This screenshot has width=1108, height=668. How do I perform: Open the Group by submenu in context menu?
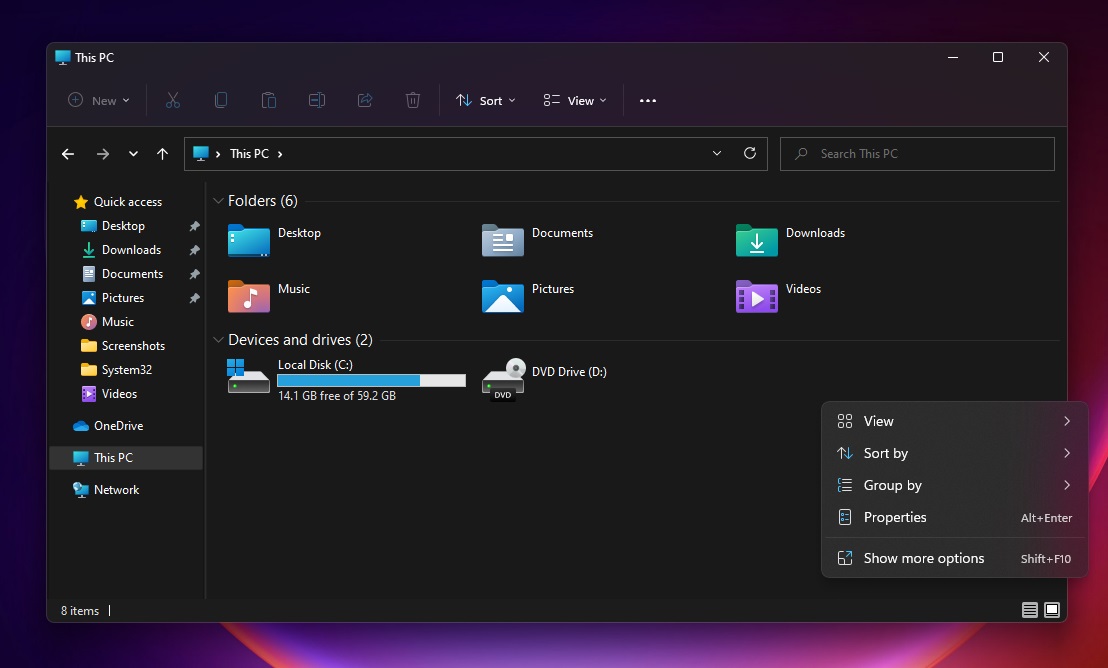pyautogui.click(x=955, y=485)
